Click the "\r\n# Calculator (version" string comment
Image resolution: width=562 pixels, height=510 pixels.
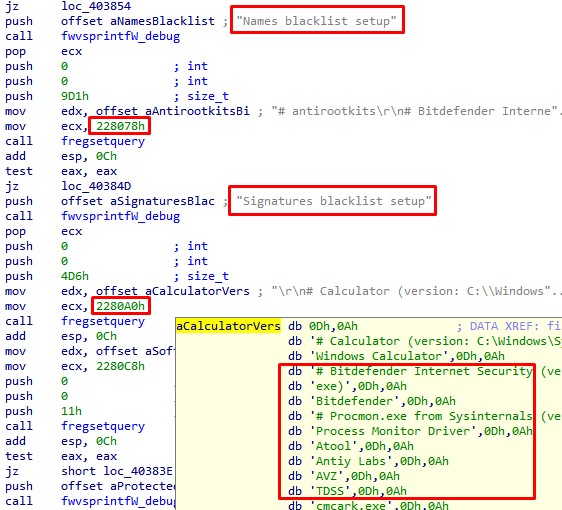click(416, 291)
